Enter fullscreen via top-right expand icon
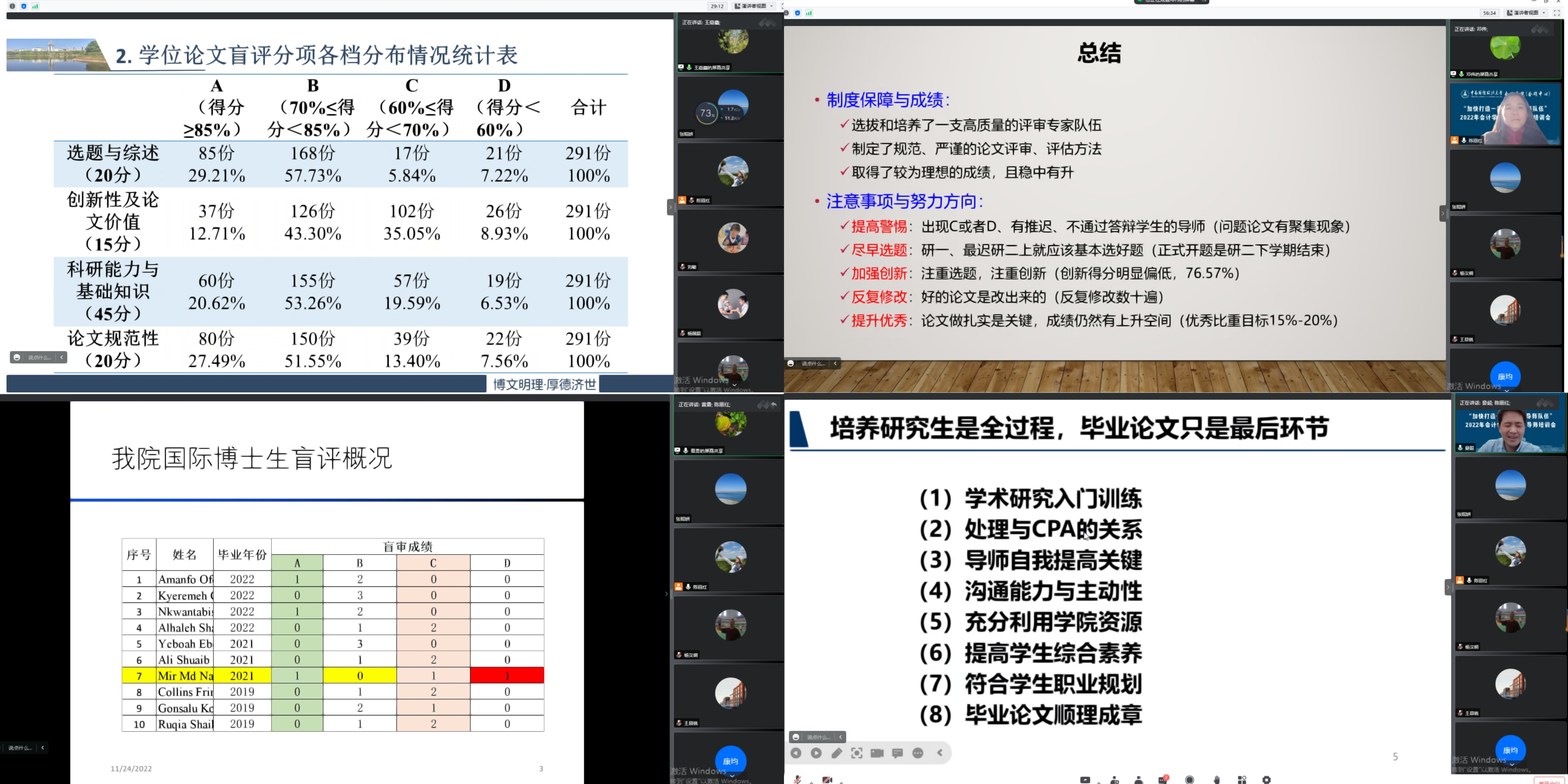The image size is (1568, 784). [1557, 13]
